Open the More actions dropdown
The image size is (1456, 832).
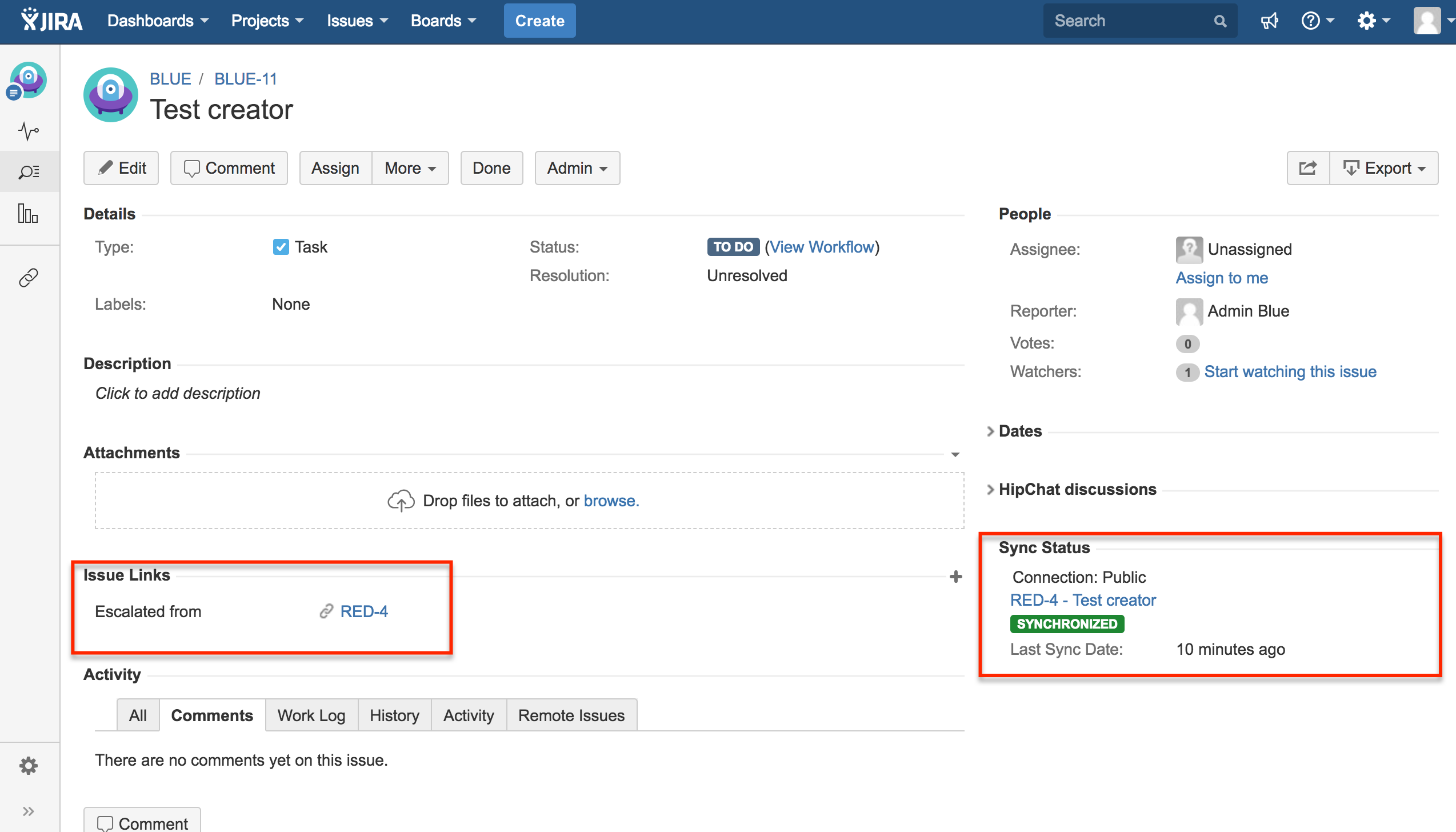pyautogui.click(x=410, y=168)
